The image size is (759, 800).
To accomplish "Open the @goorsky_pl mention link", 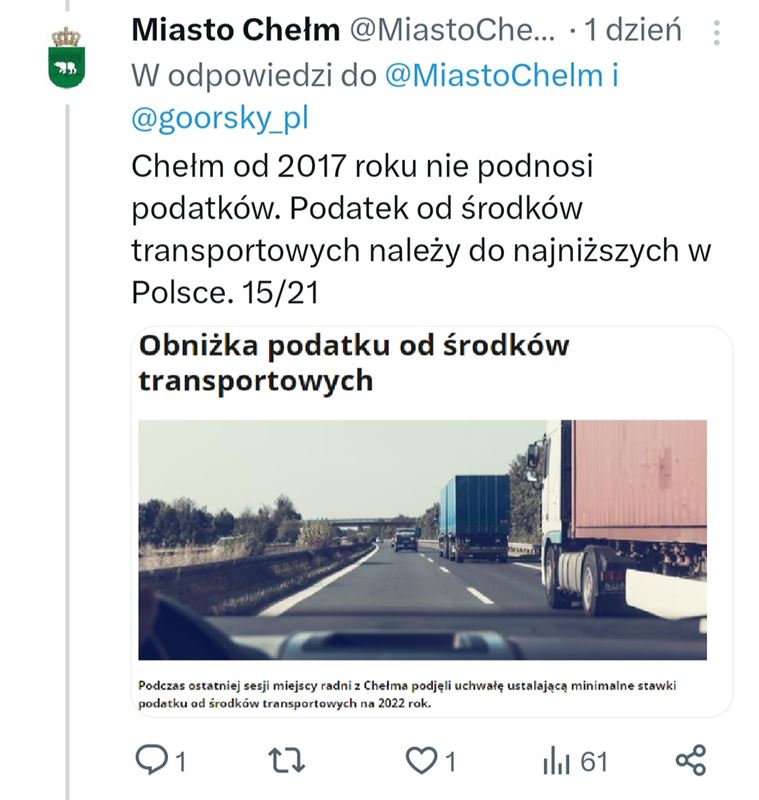I will 220,119.
